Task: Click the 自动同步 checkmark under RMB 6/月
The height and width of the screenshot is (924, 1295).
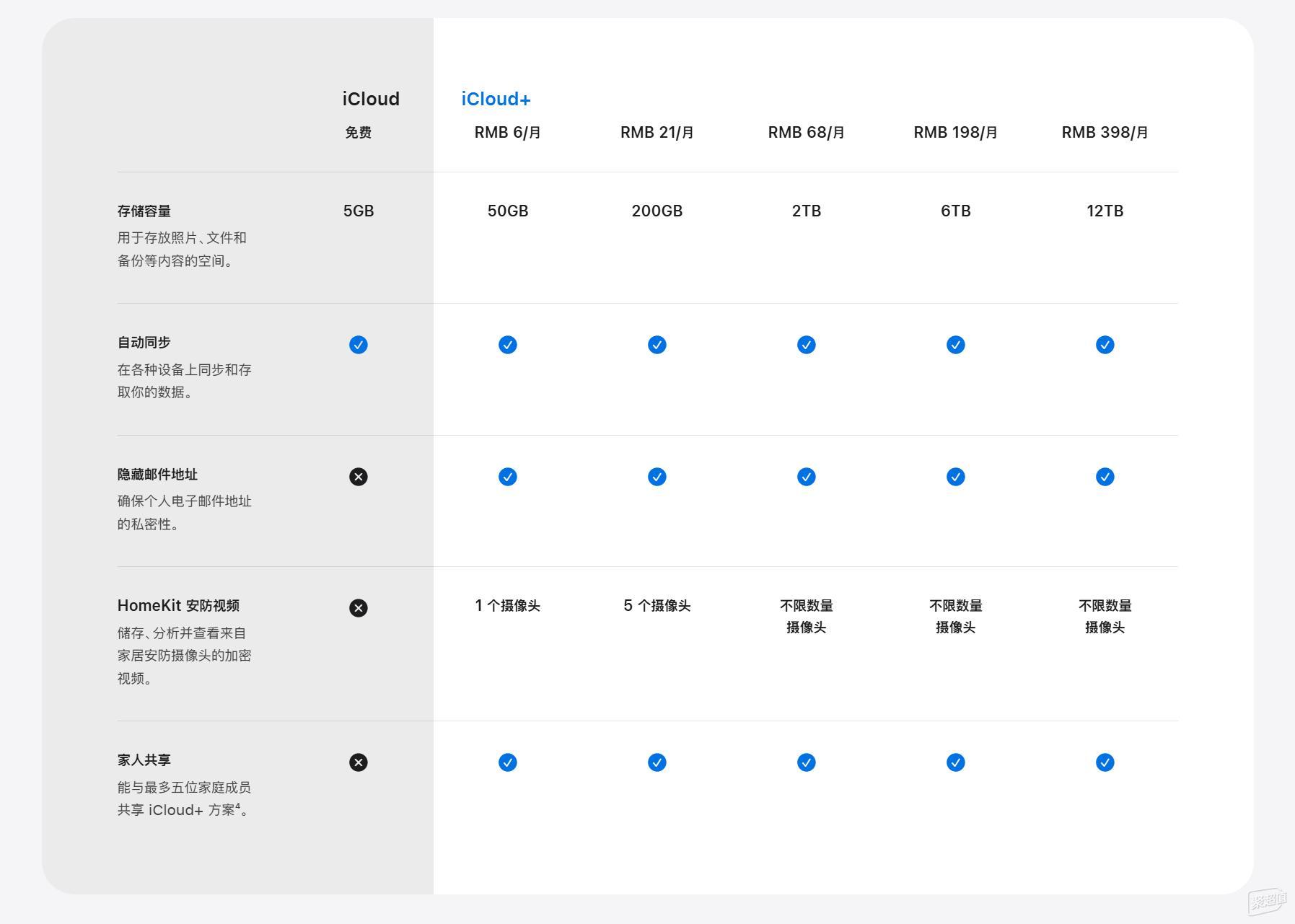Action: (508, 345)
